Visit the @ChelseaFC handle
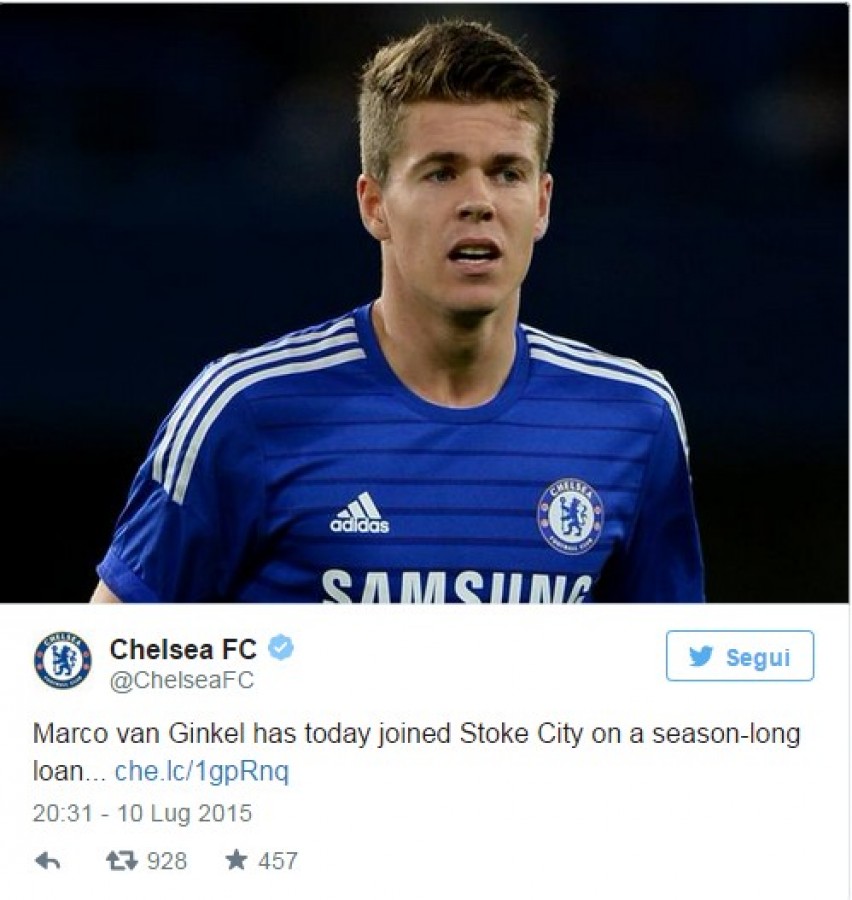Image resolution: width=852 pixels, height=900 pixels. click(x=181, y=680)
